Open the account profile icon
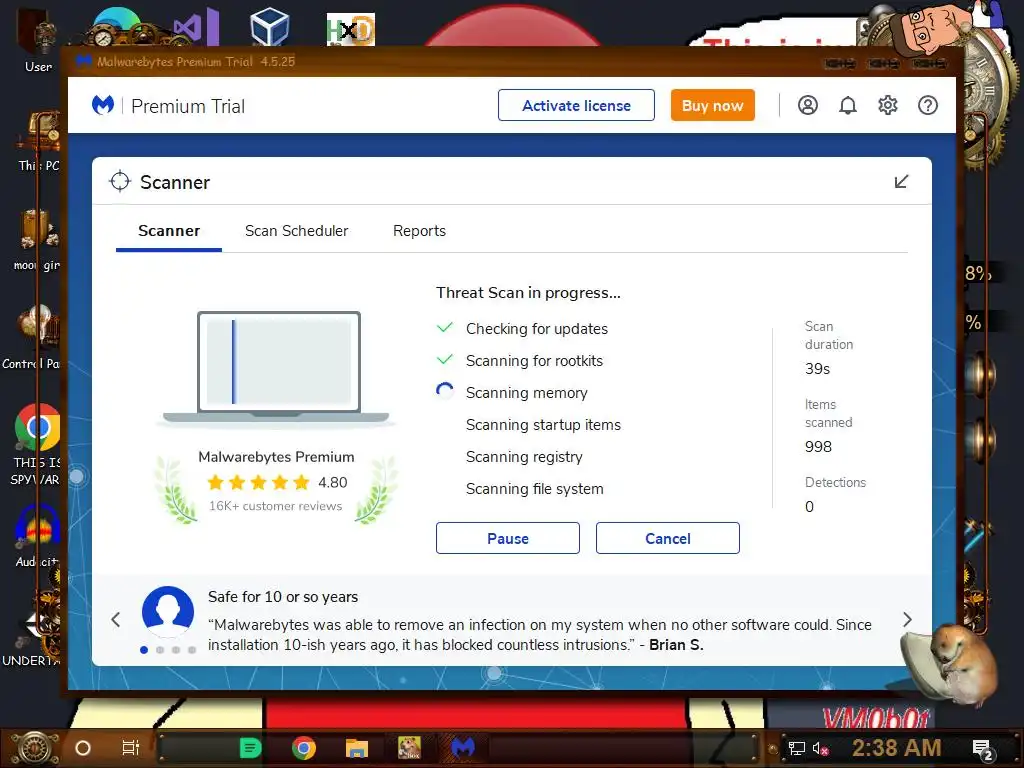The image size is (1024, 768). pos(808,105)
